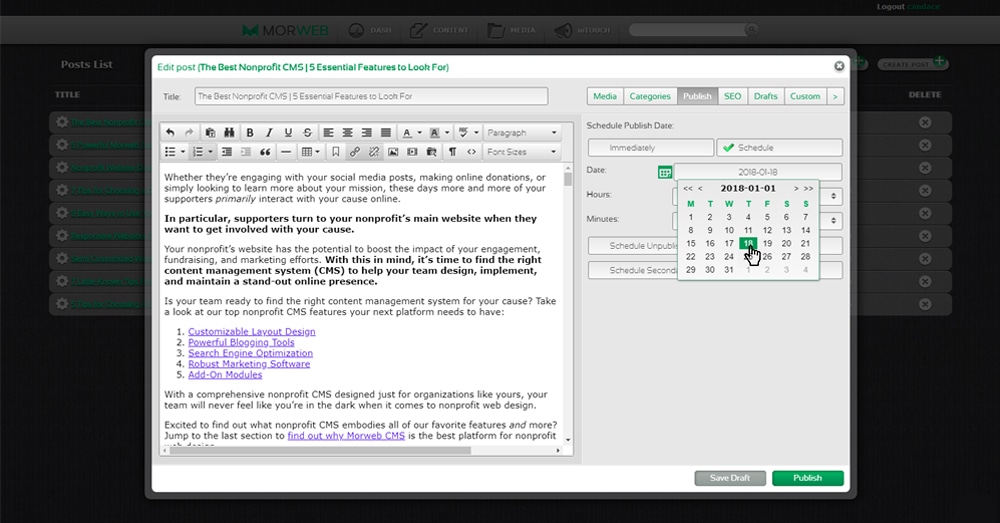Open the Customizable Layout Design link
The image size is (1000, 523).
[x=251, y=332]
